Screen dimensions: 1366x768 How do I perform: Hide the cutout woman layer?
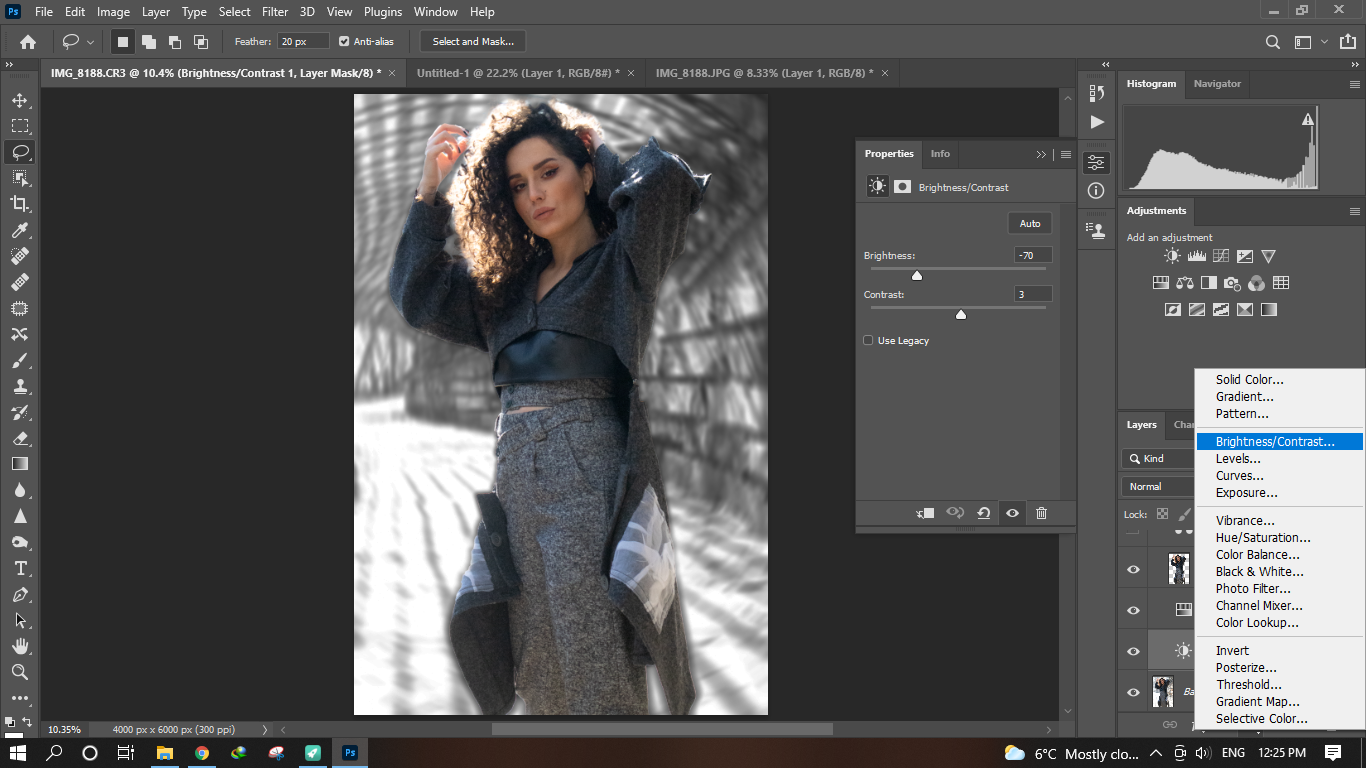tap(1133, 569)
